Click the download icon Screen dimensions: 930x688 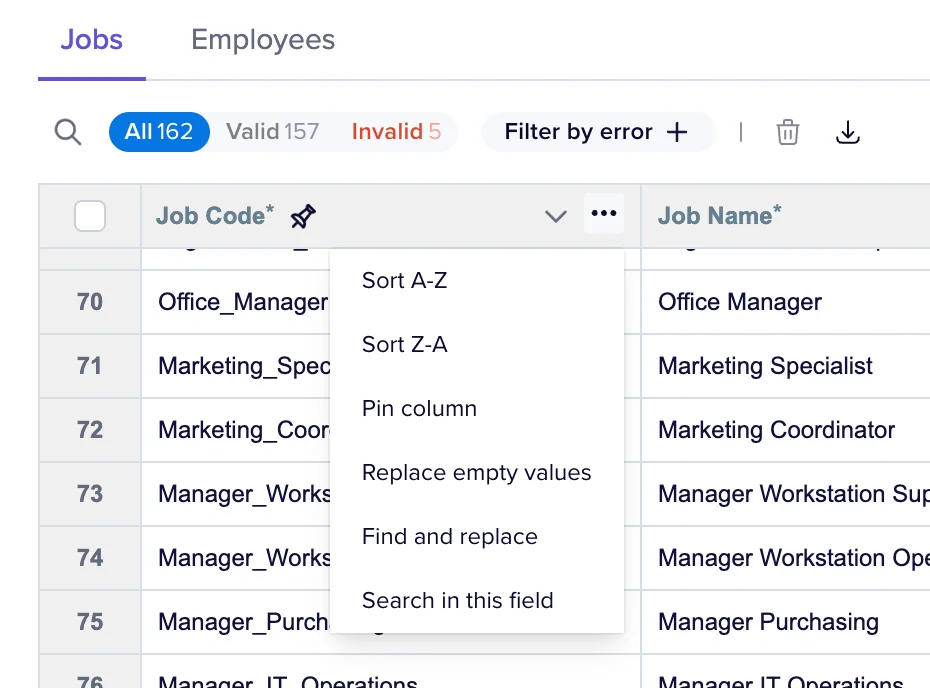point(848,132)
